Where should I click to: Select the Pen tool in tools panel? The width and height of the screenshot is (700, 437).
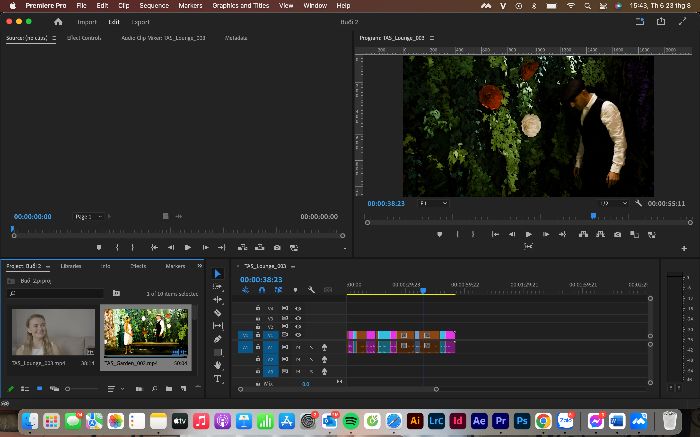point(217,339)
